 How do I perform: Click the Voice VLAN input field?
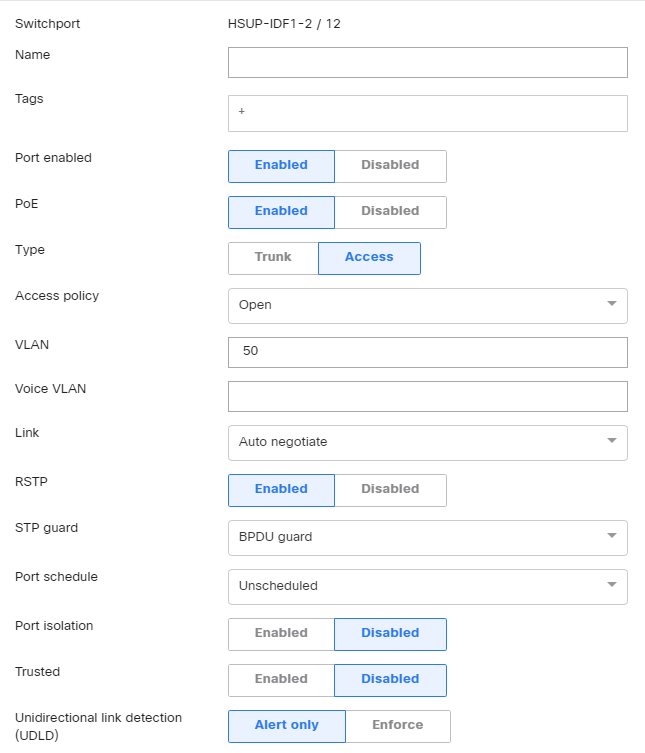coord(427,396)
